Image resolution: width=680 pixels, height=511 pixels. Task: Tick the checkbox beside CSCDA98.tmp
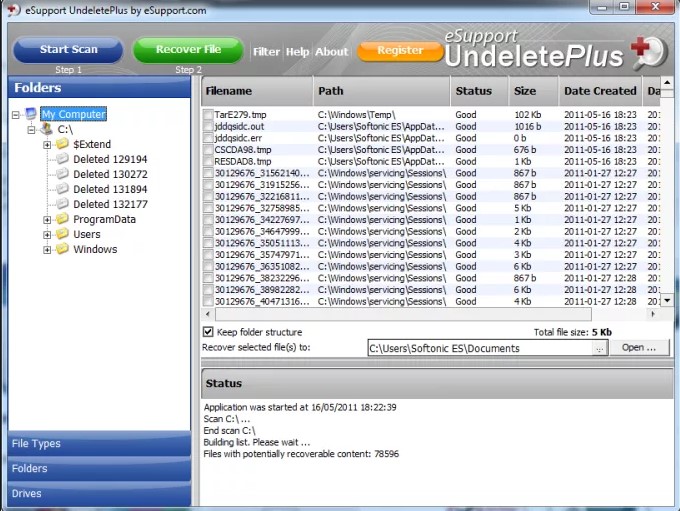(208, 150)
